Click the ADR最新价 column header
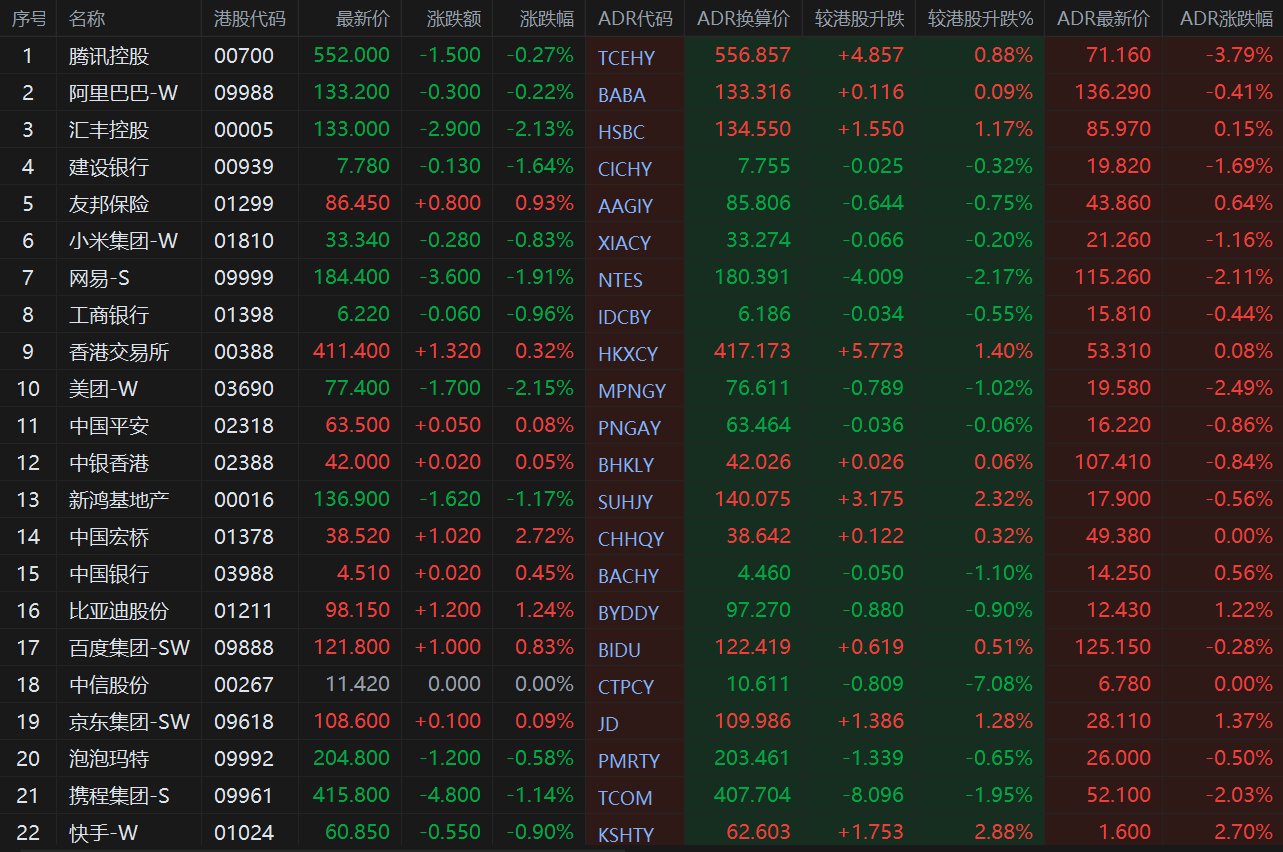 [1104, 19]
